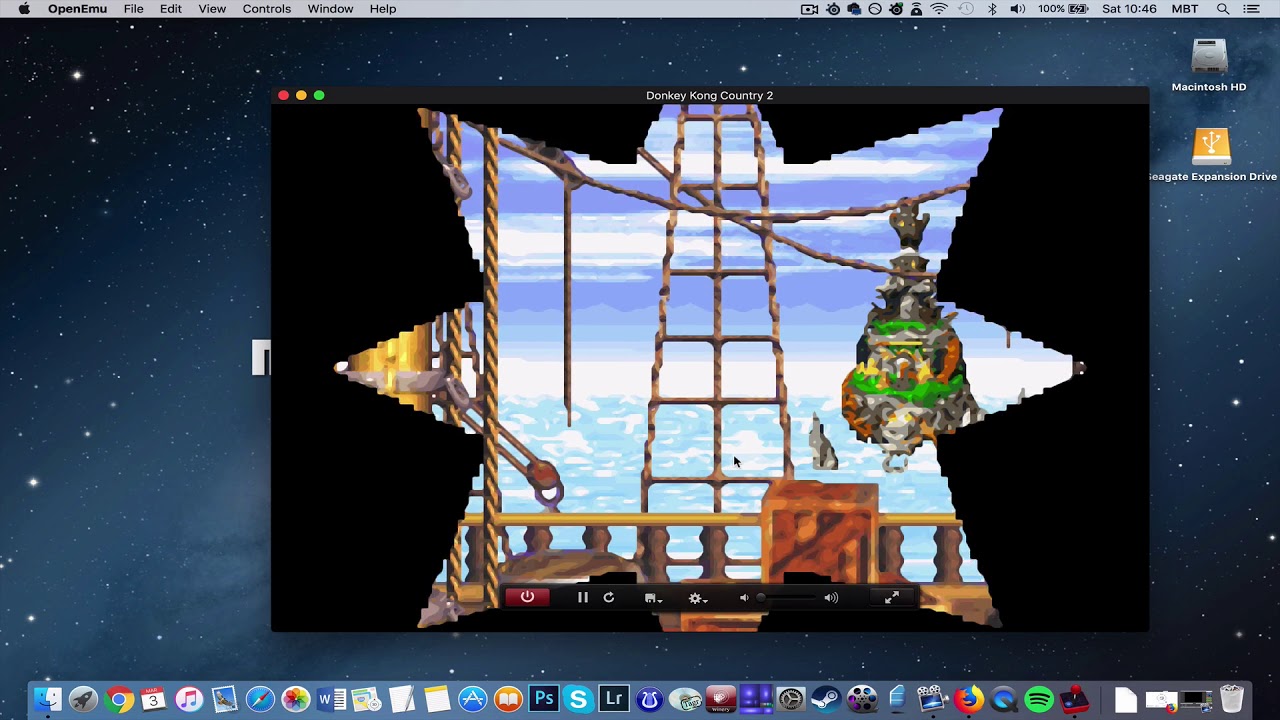Launch Photoshop from the dock

[543, 699]
